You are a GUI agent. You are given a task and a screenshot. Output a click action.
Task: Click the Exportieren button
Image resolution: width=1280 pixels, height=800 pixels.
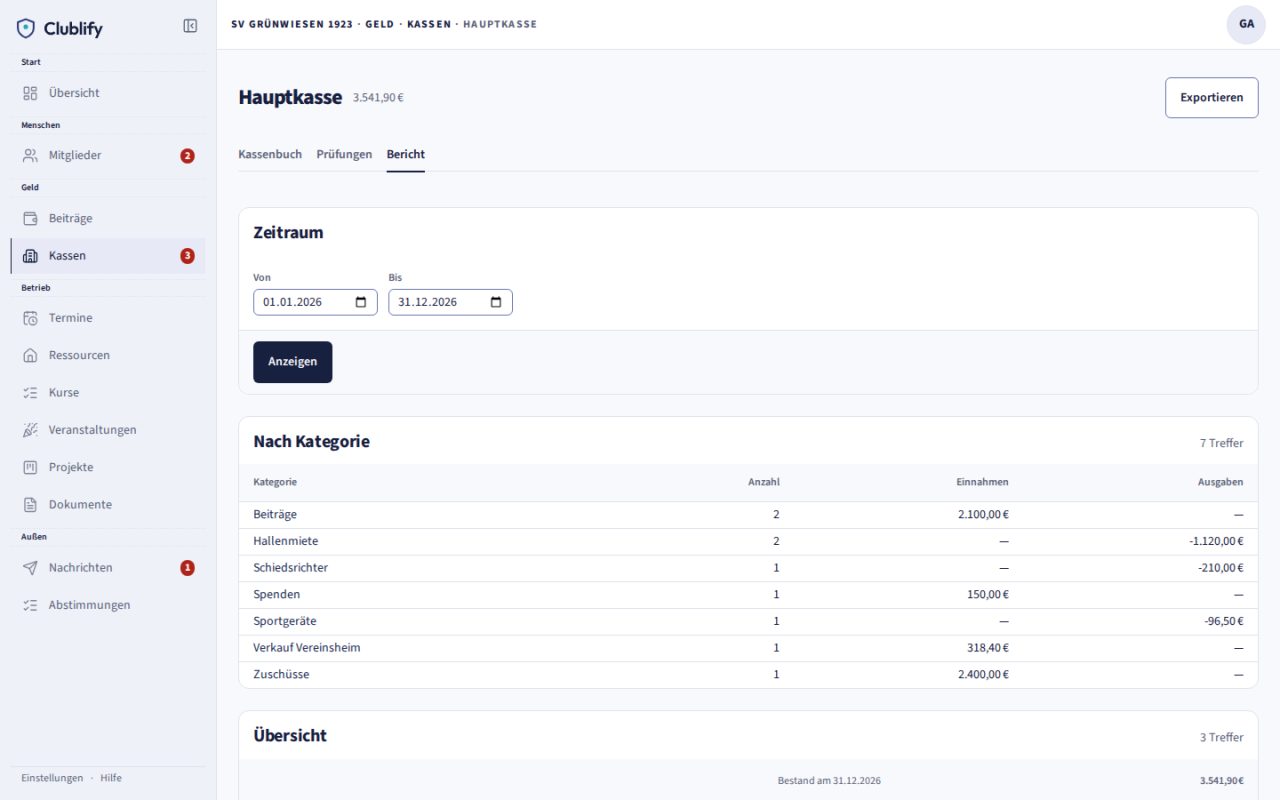pyautogui.click(x=1212, y=98)
